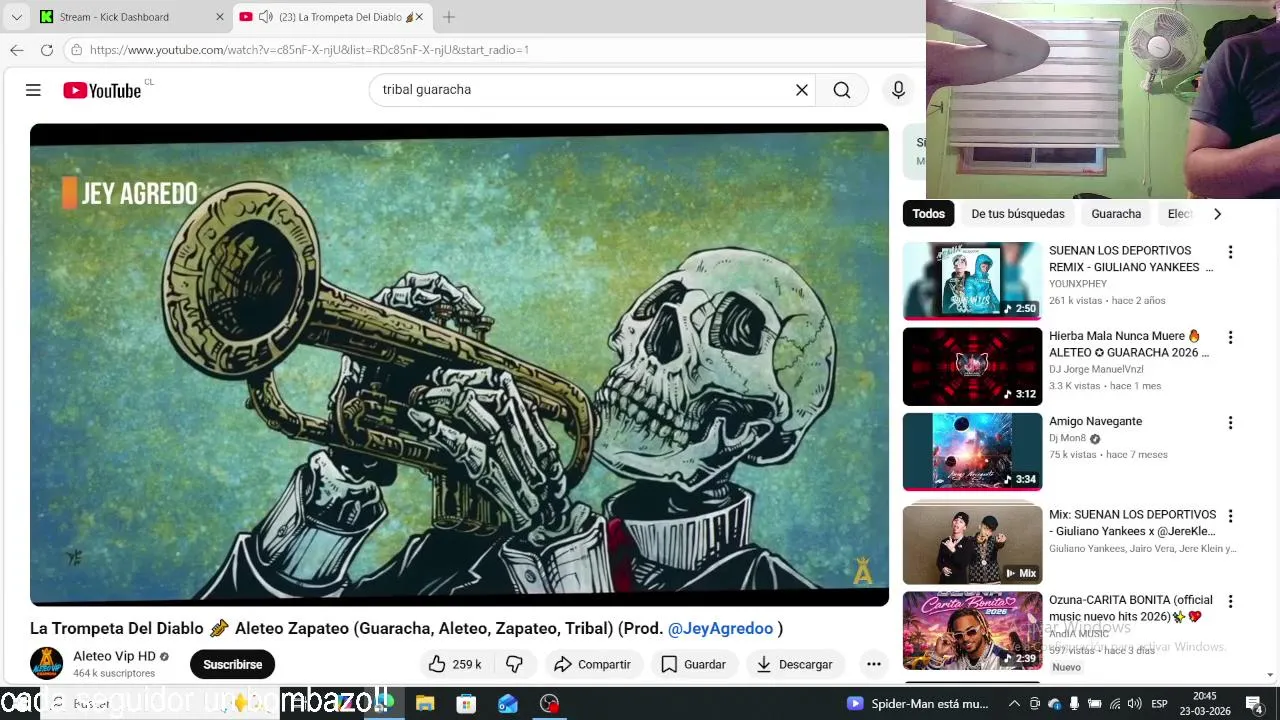Download the video with Descargar
The width and height of the screenshot is (1280, 720).
click(x=795, y=664)
